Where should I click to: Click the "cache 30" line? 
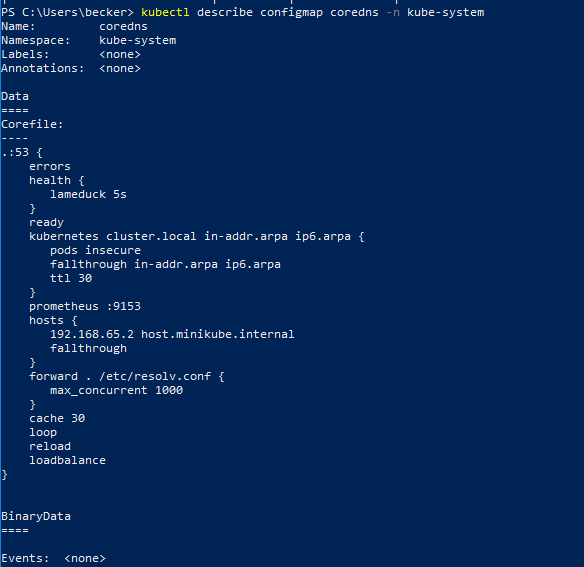click(x=57, y=418)
